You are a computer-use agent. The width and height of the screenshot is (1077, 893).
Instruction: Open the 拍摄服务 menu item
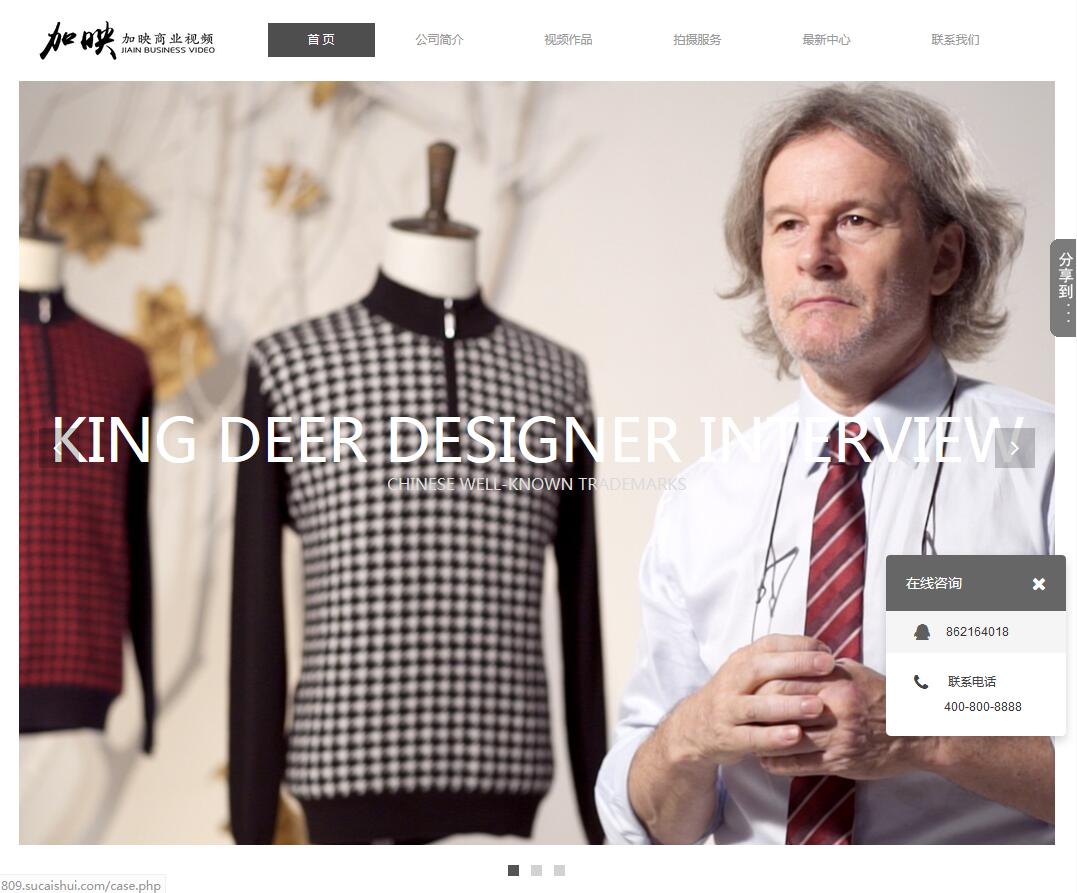[697, 40]
